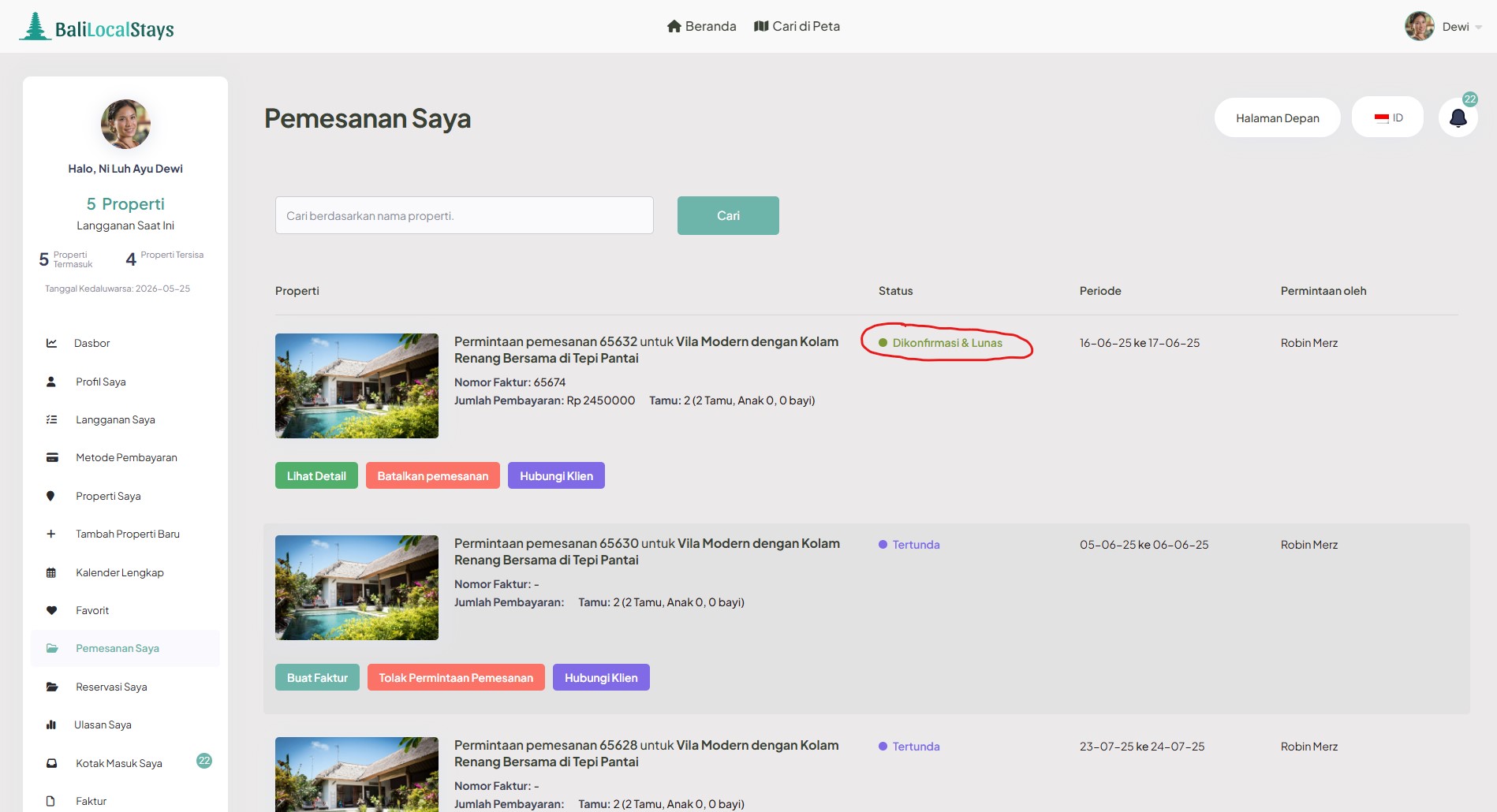Click the Dasbor chart icon

[51, 343]
